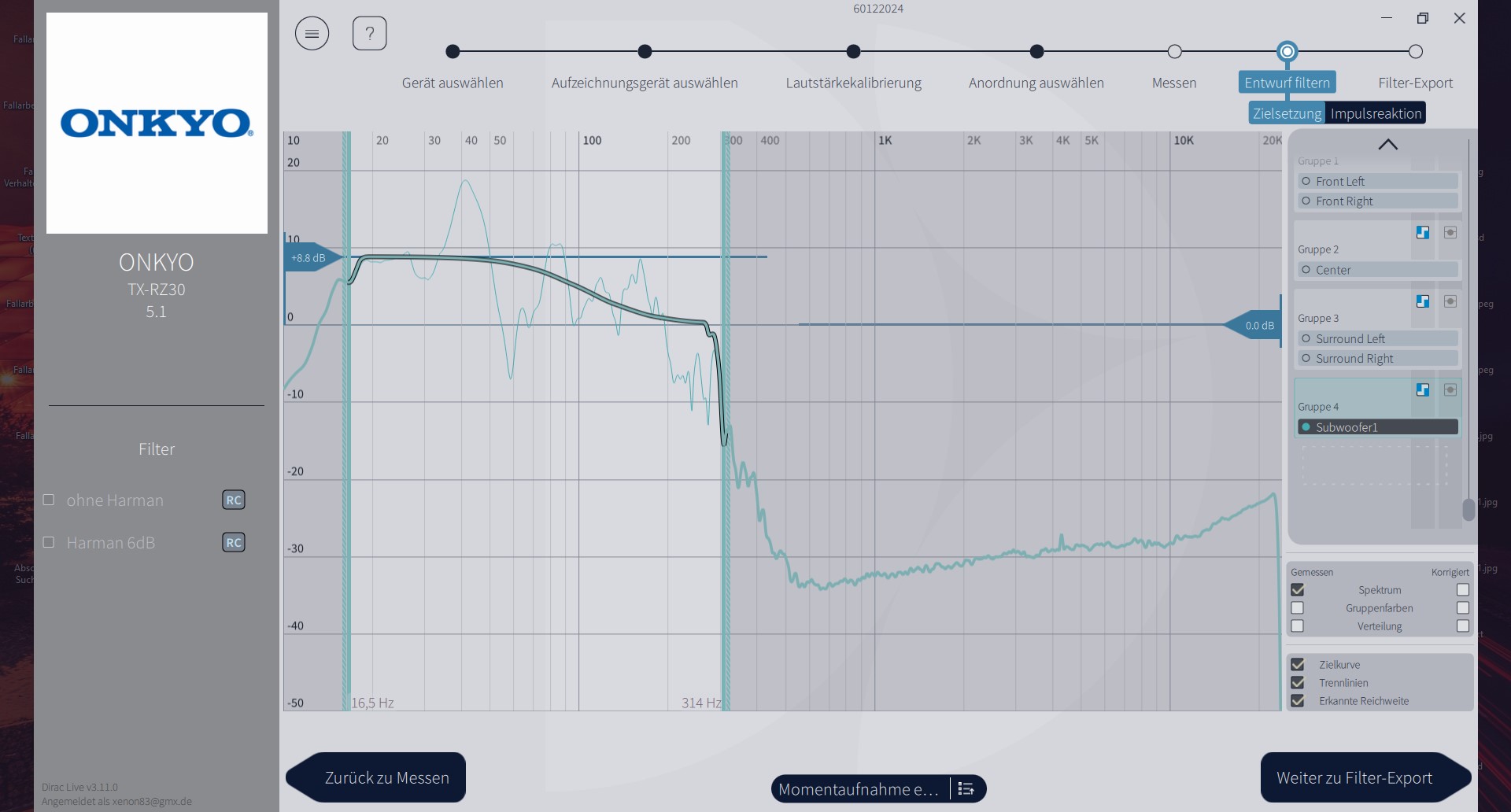Screen dimensions: 1511x812
Task: Check Gemessen Verteilung checkbox
Action: tap(1298, 626)
